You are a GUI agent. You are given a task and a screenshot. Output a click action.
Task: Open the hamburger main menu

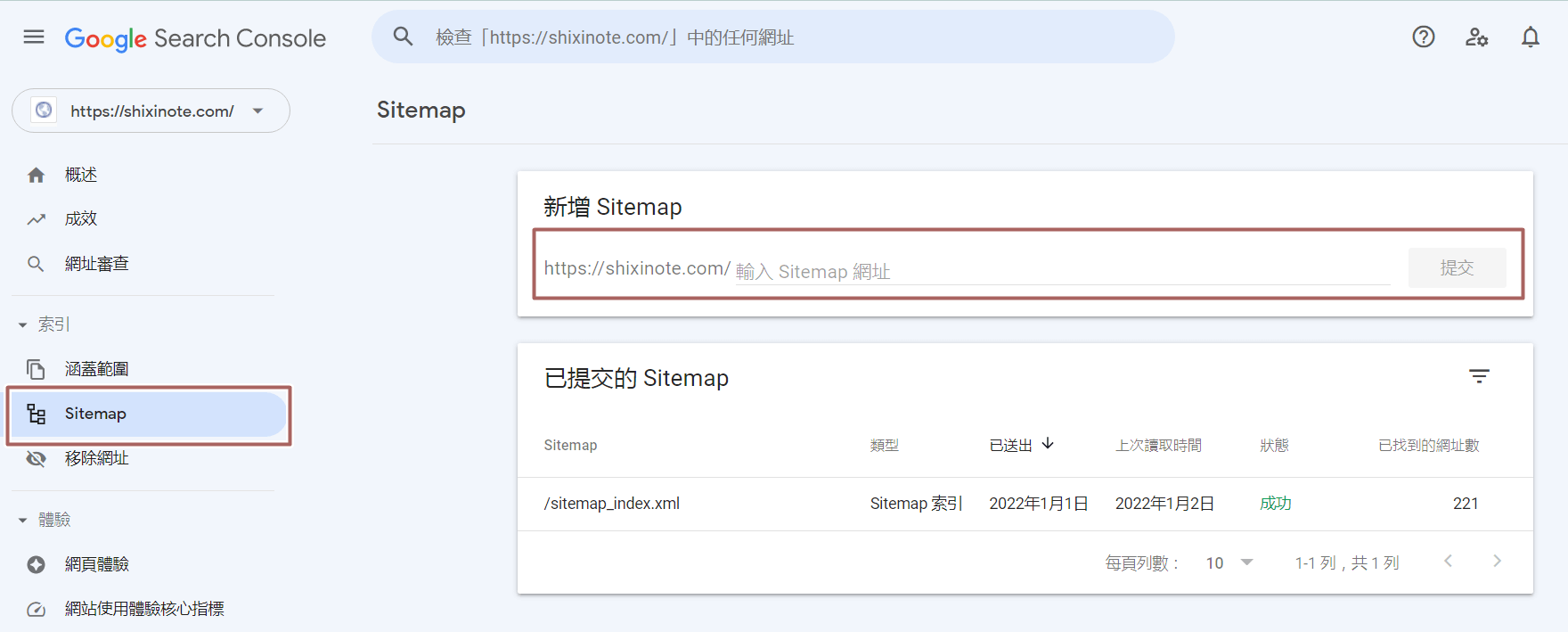pyautogui.click(x=34, y=37)
